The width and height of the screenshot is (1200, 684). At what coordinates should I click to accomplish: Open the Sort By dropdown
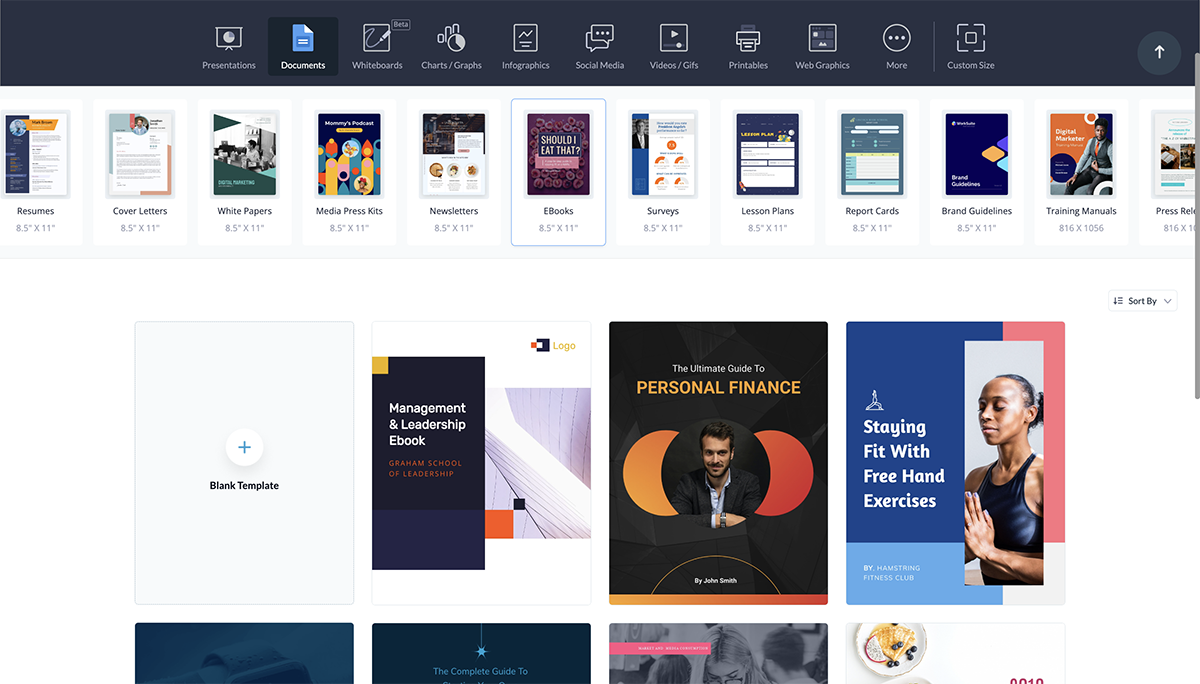click(1141, 300)
